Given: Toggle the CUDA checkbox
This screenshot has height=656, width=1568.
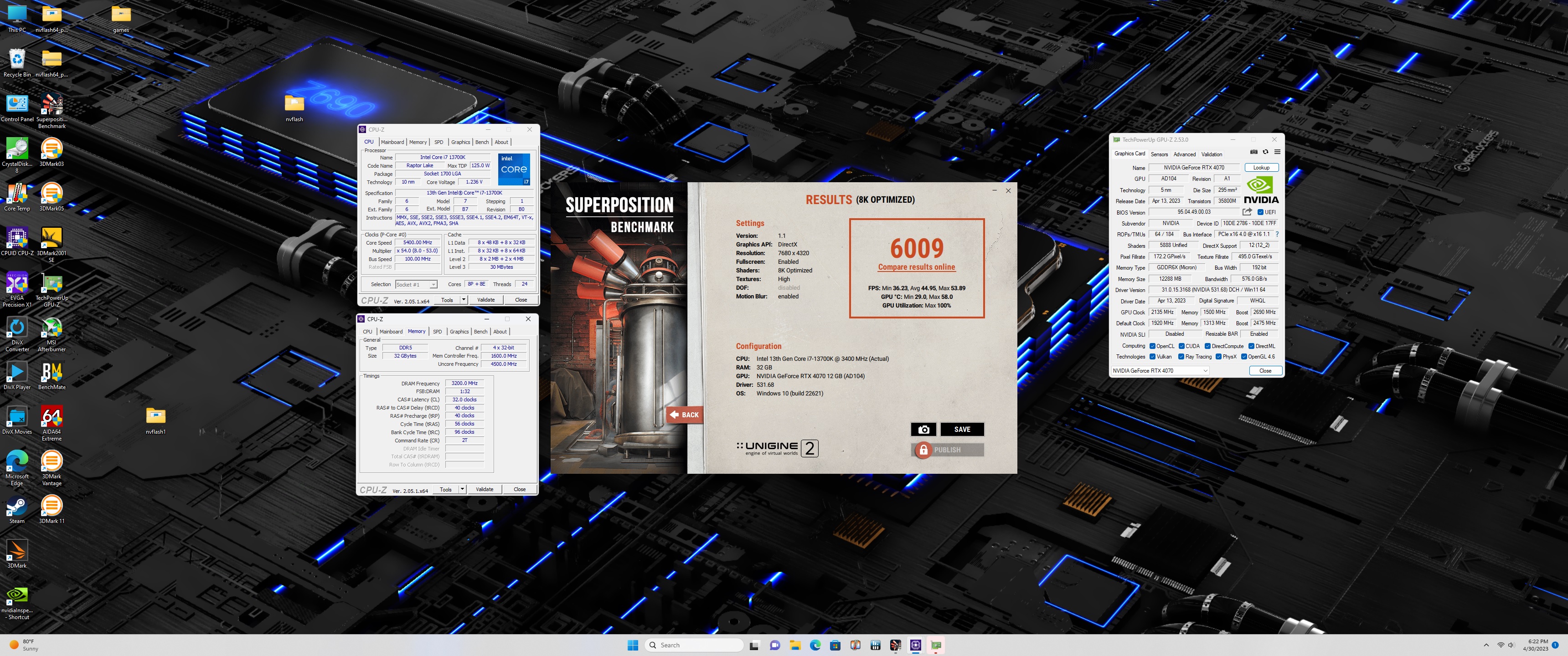Looking at the screenshot, I should point(1181,346).
